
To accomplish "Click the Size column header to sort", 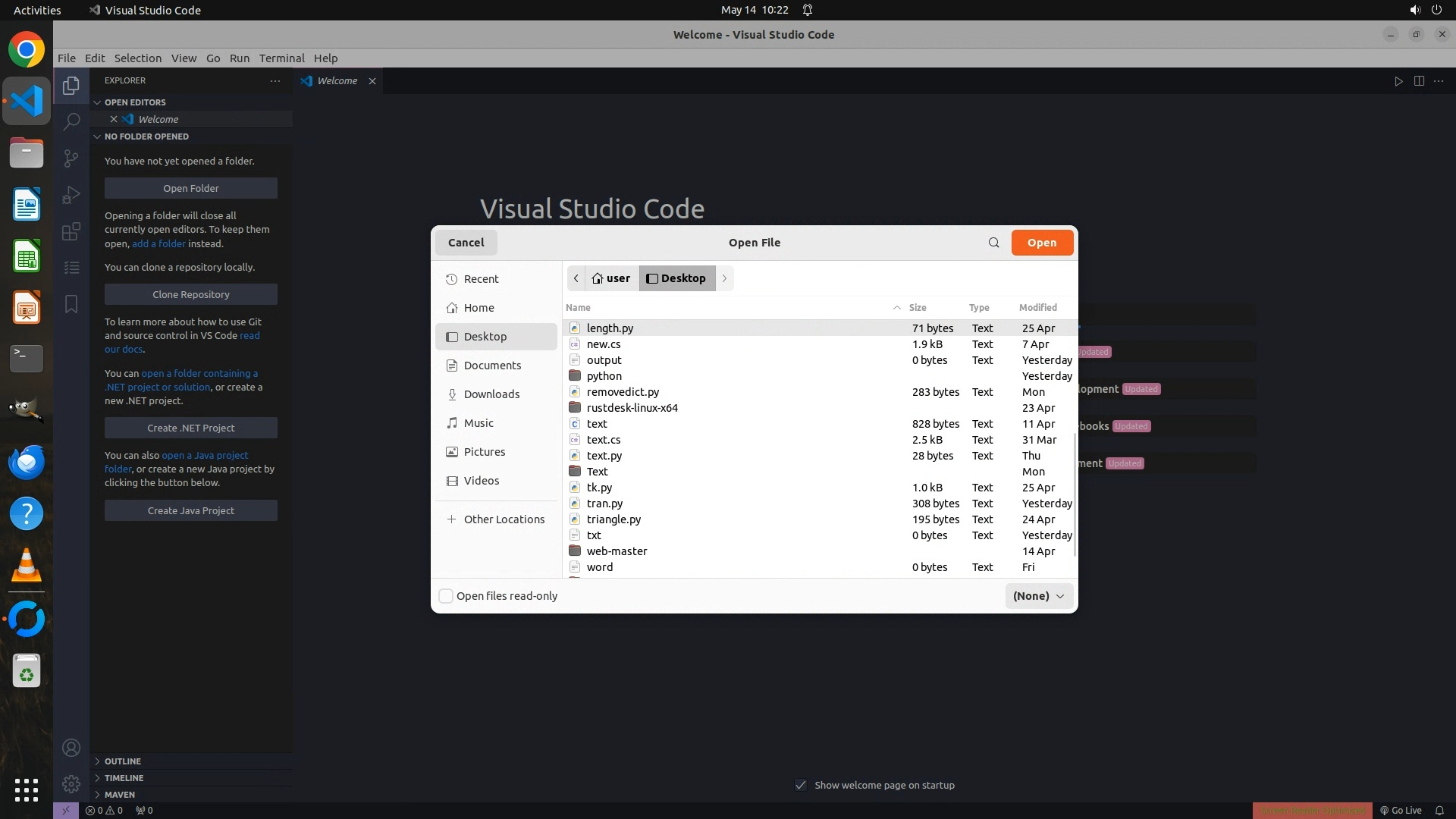I will pos(918,307).
